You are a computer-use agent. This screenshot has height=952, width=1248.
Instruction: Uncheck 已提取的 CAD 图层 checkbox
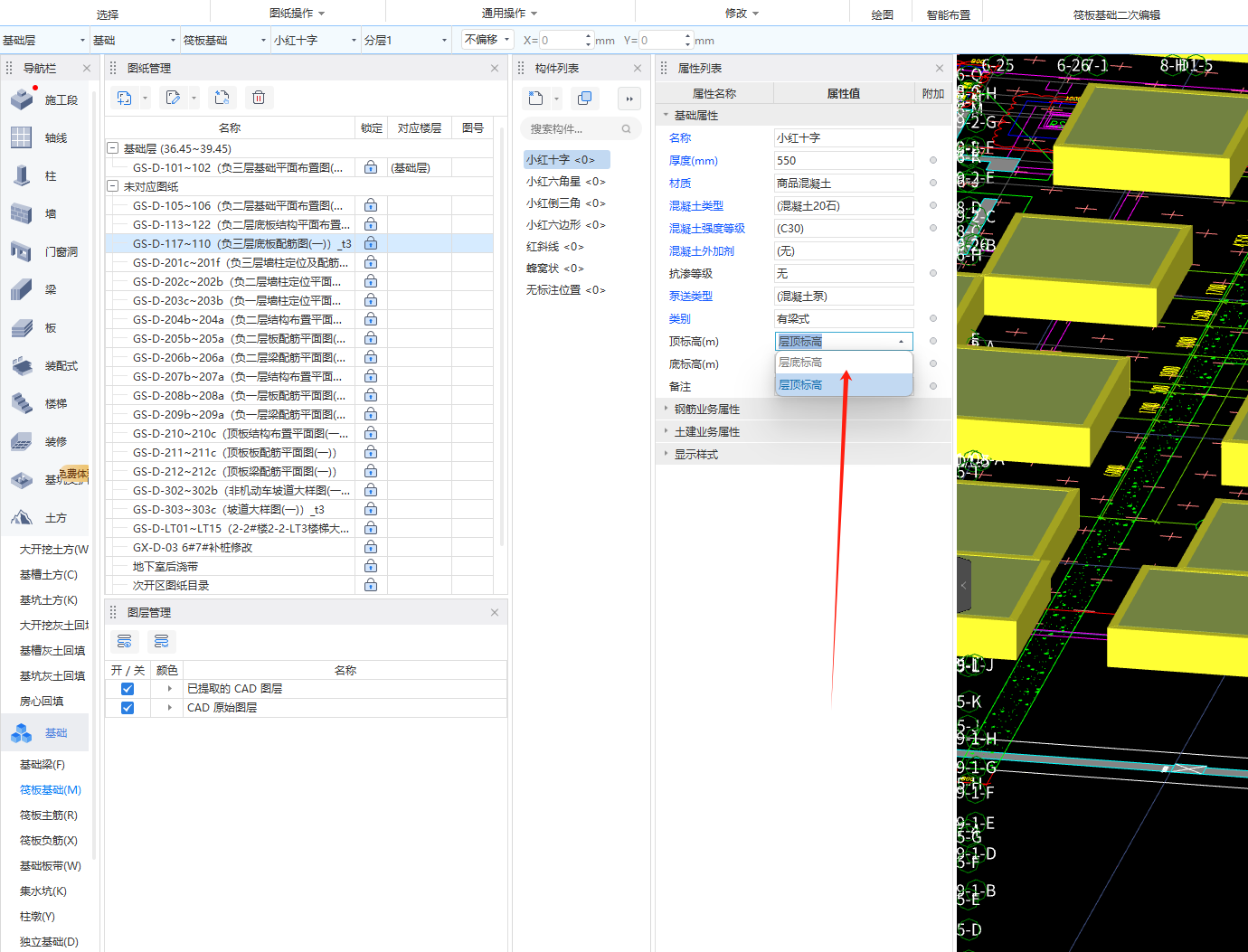pos(128,689)
